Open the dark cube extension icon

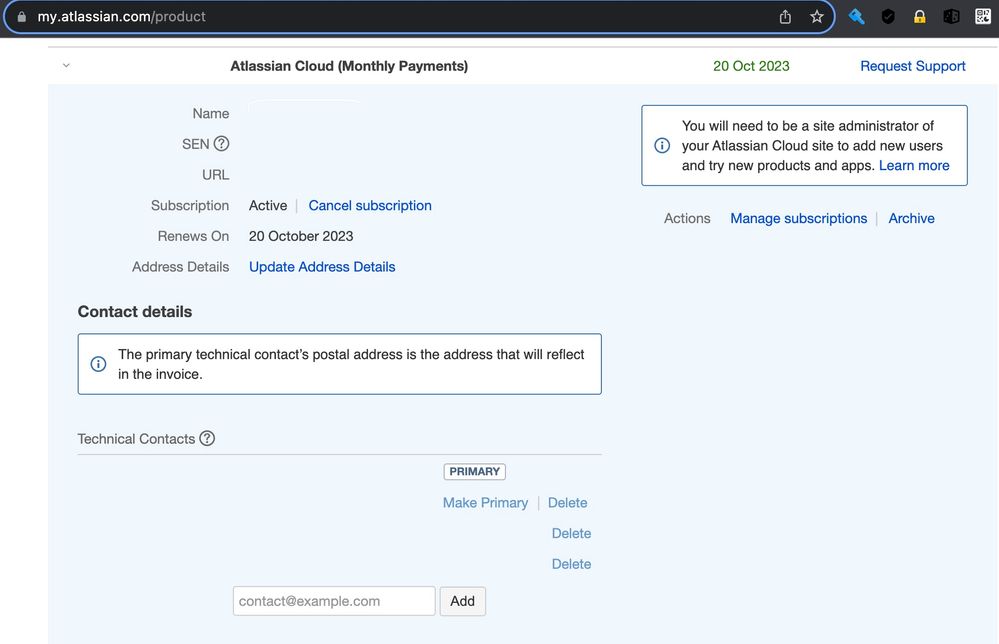tap(951, 17)
